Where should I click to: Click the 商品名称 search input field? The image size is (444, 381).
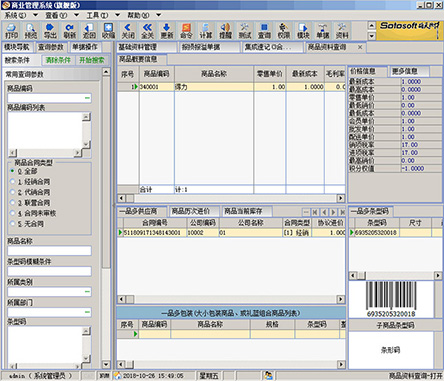click(x=49, y=251)
